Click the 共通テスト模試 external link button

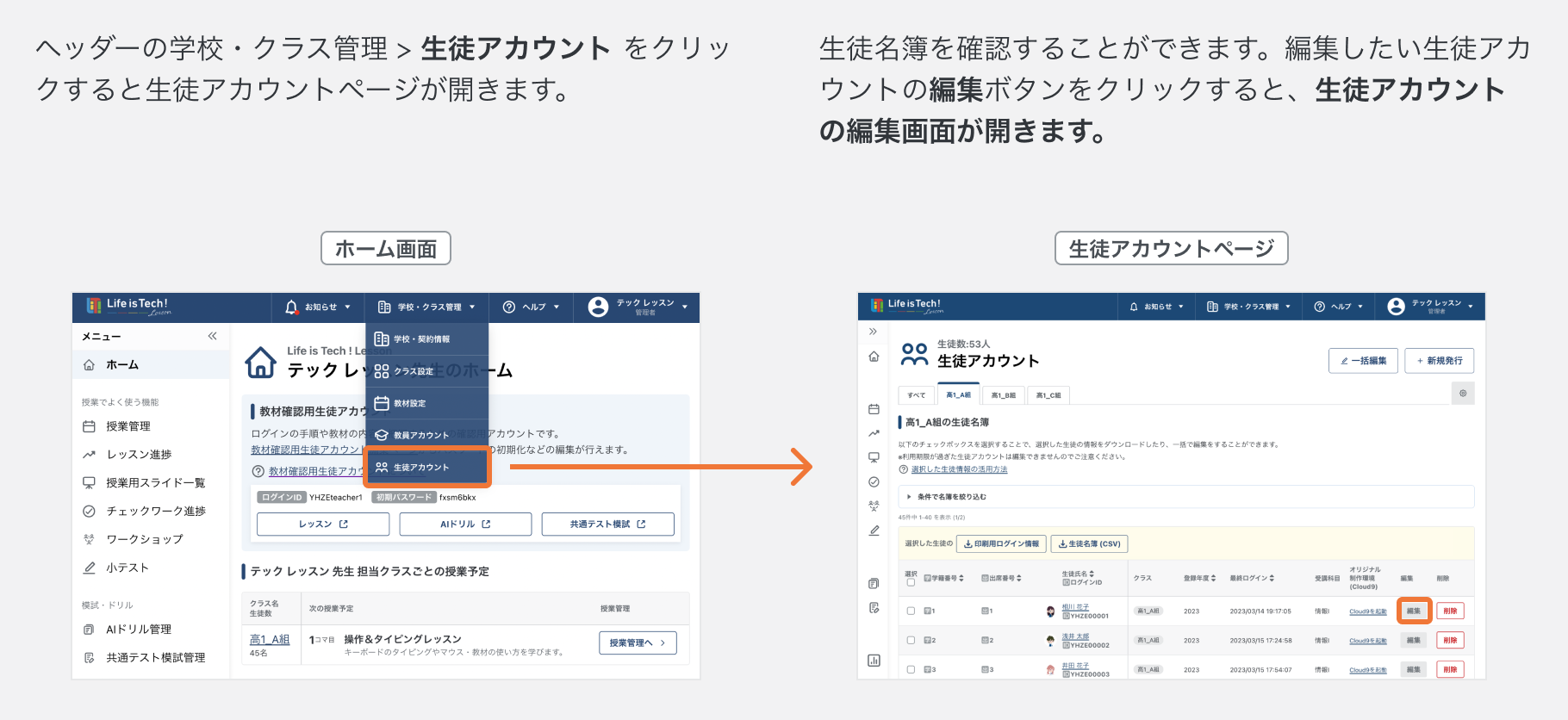pos(607,524)
